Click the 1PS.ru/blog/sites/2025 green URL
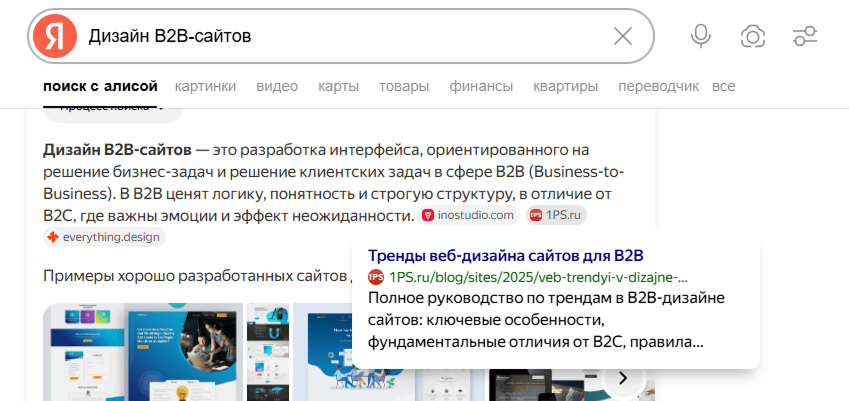The image size is (849, 401). (538, 277)
